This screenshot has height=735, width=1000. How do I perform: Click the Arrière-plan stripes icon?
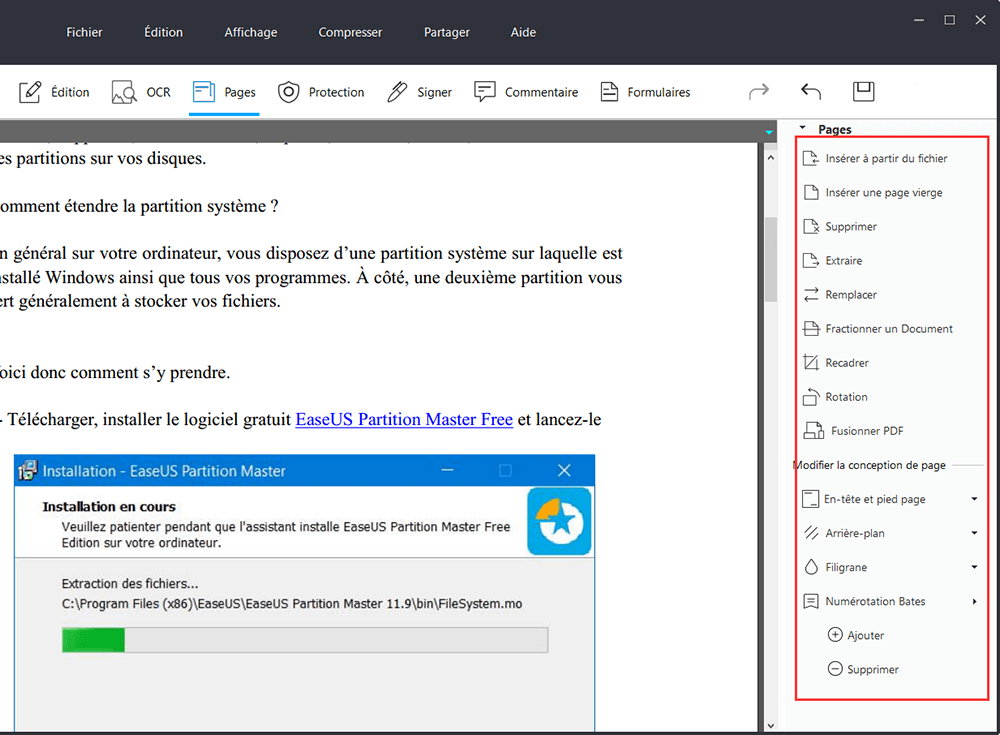[x=811, y=533]
